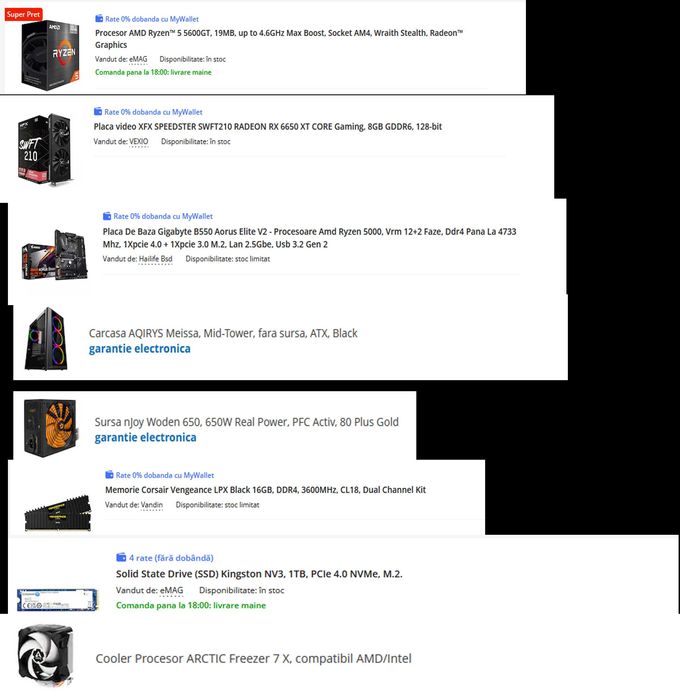The width and height of the screenshot is (680, 700).
Task: Open the nJoy Woden power supply image
Action: [x=51, y=428]
